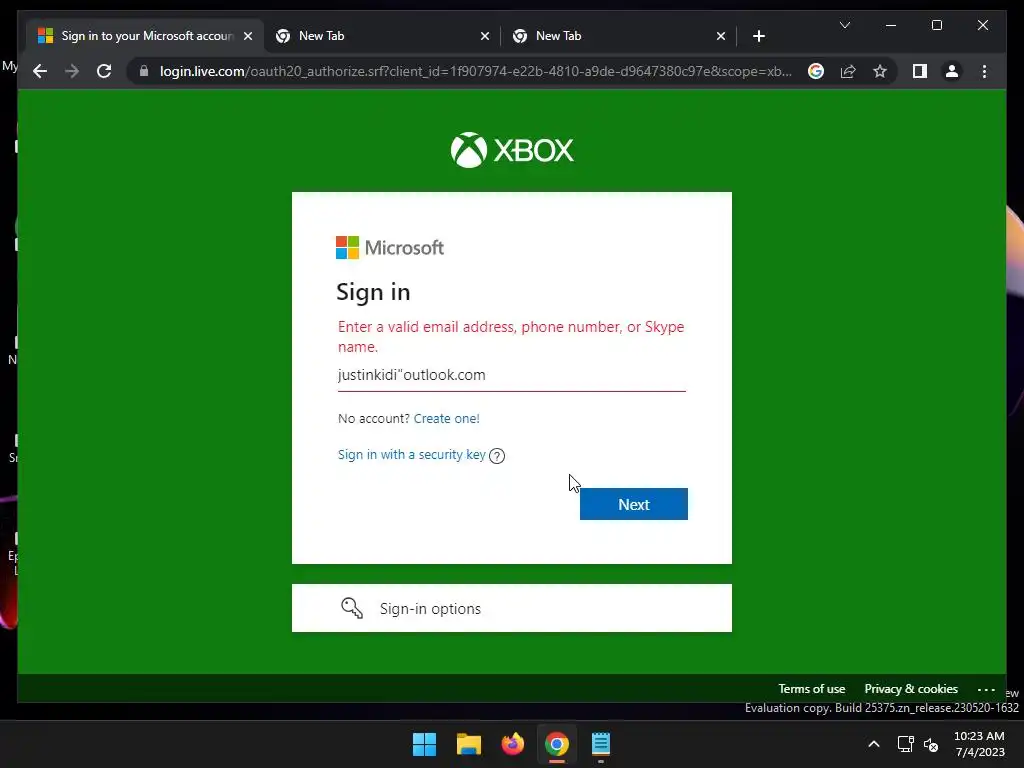Click the Xbox logo
Viewport: 1024px width, 768px height.
click(x=512, y=150)
